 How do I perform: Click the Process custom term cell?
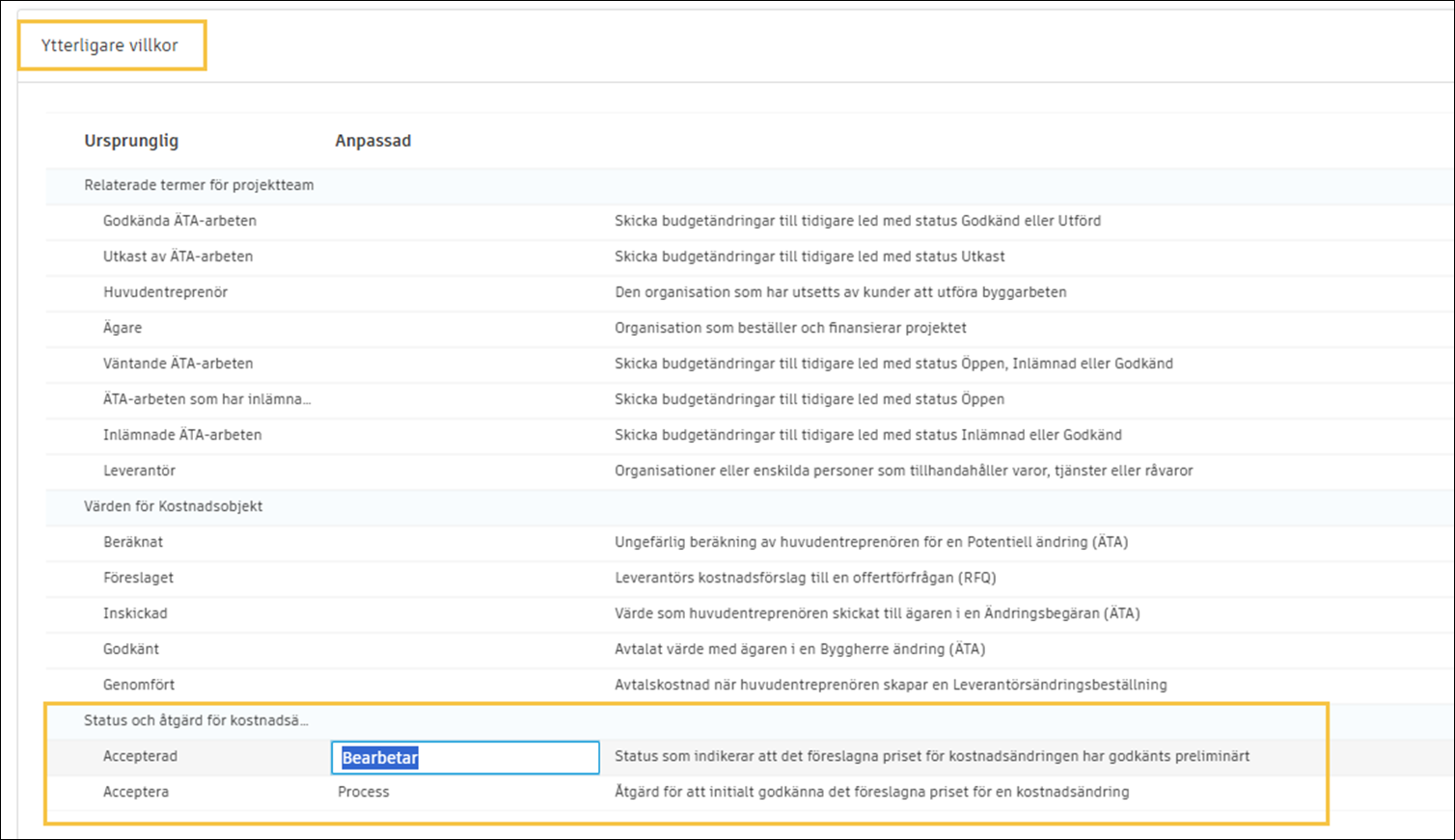pyautogui.click(x=364, y=792)
